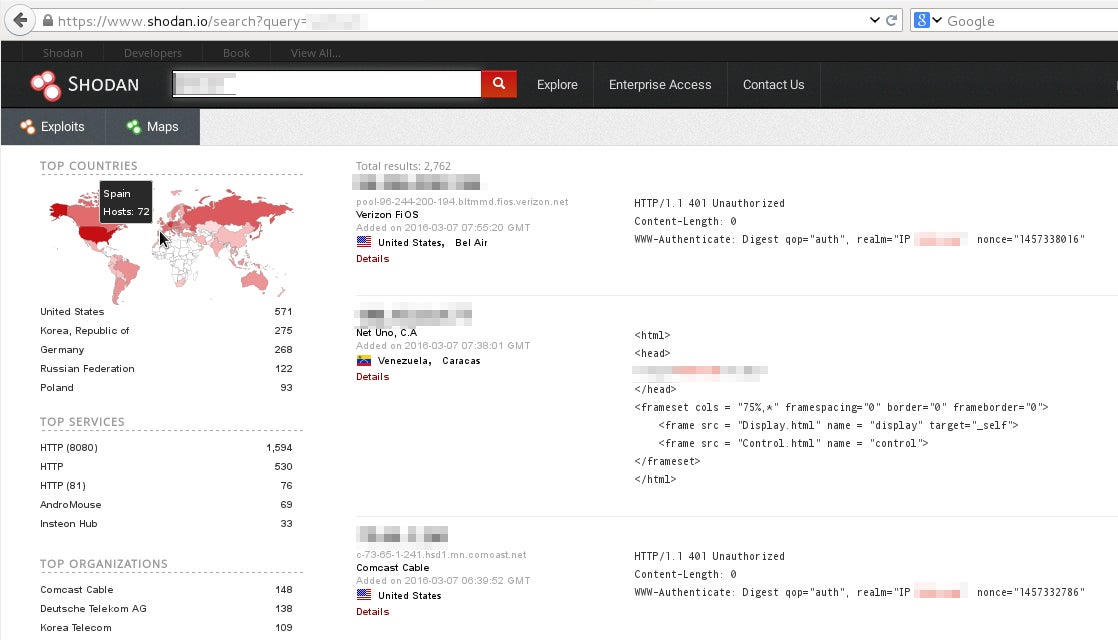Click United States link in Comcast result

(x=409, y=596)
